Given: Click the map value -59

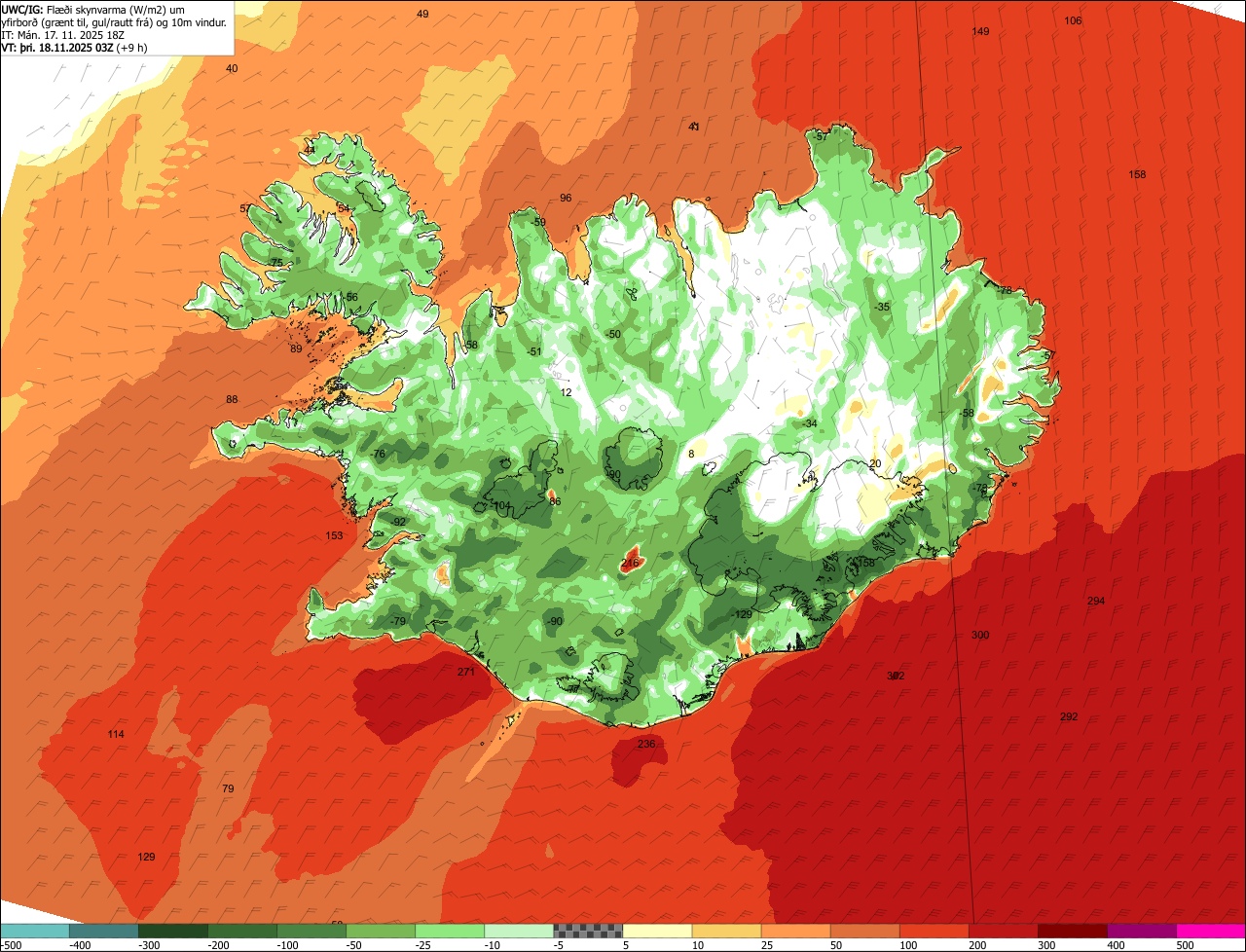Looking at the screenshot, I should point(538,222).
